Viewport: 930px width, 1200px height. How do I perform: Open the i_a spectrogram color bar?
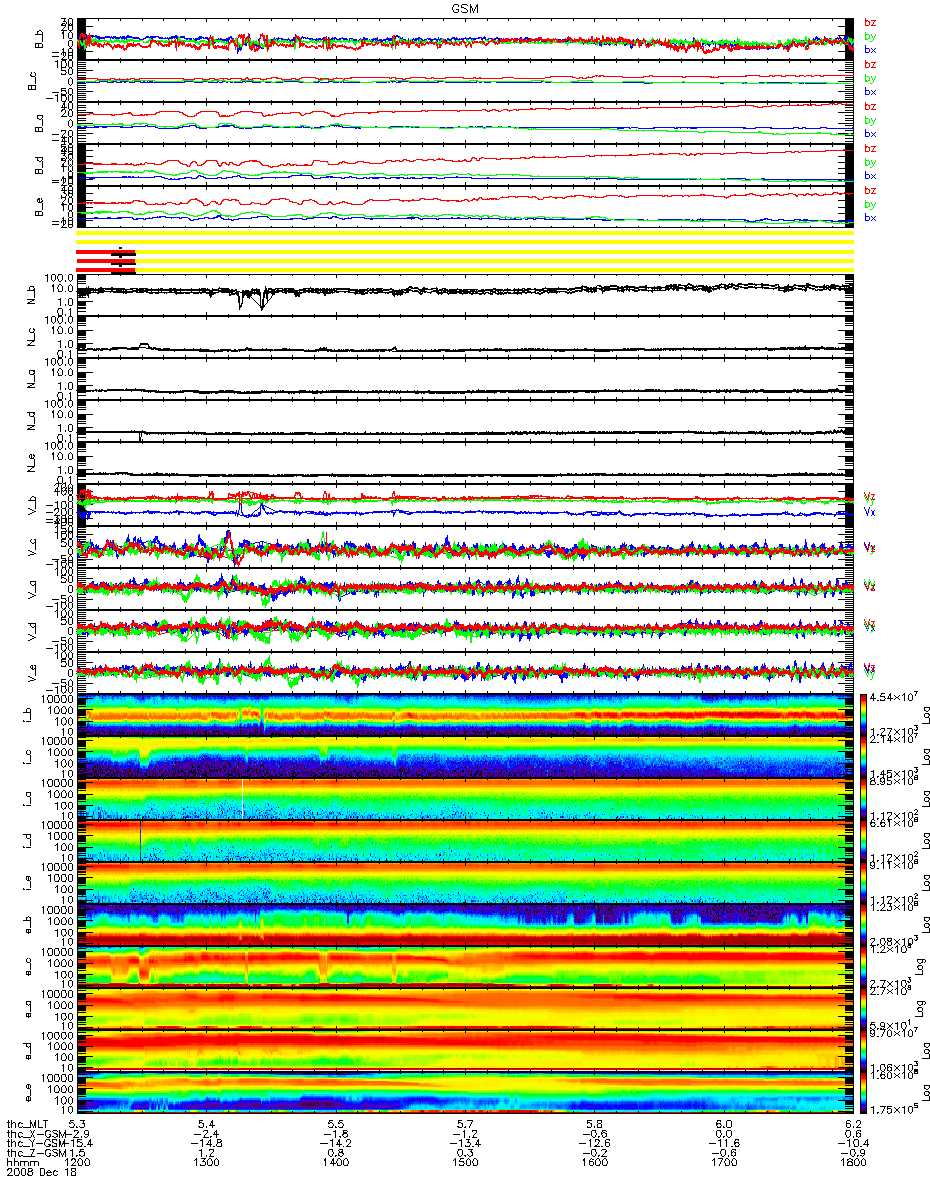(x=862, y=797)
